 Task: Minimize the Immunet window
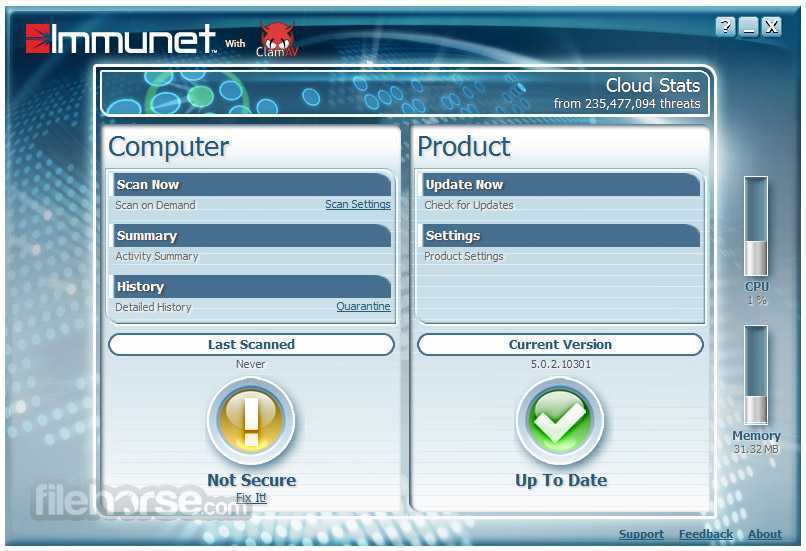coord(749,28)
